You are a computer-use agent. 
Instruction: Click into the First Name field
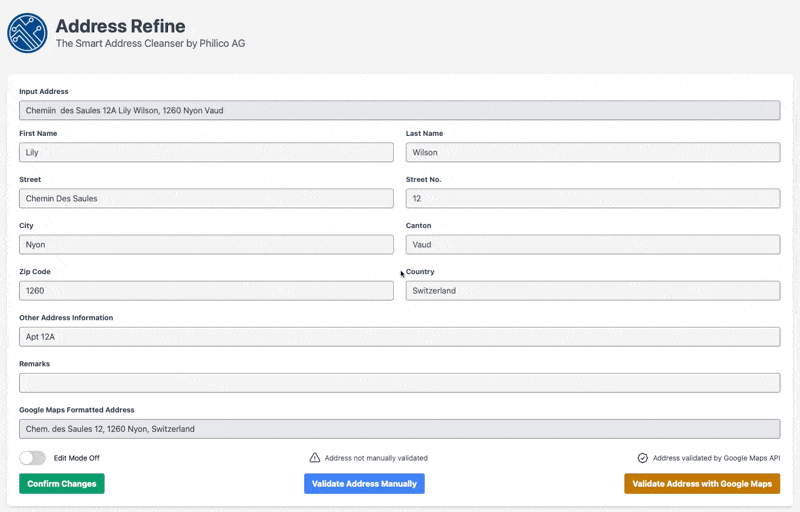tap(206, 152)
